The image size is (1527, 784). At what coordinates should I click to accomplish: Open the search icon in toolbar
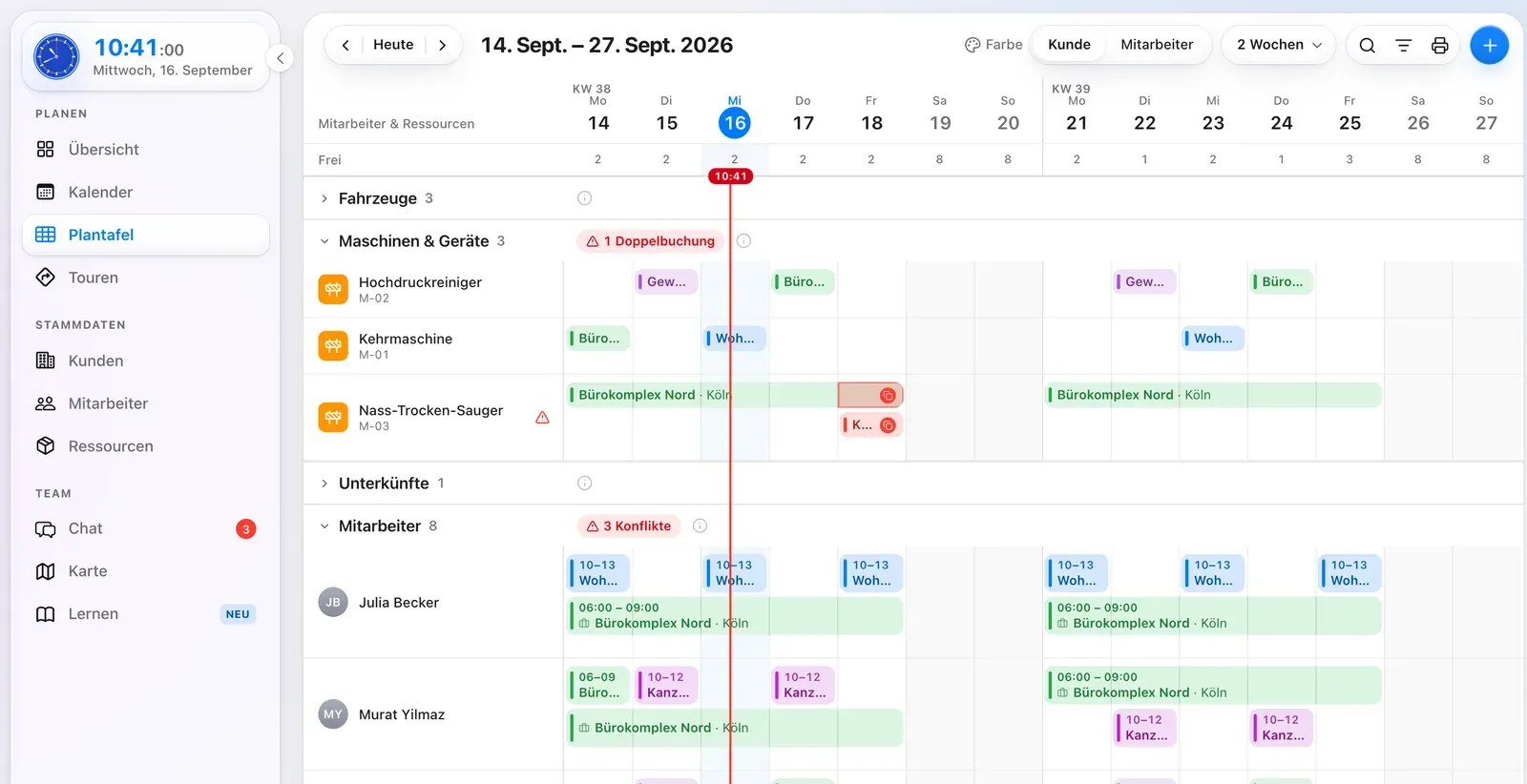pyautogui.click(x=1367, y=45)
